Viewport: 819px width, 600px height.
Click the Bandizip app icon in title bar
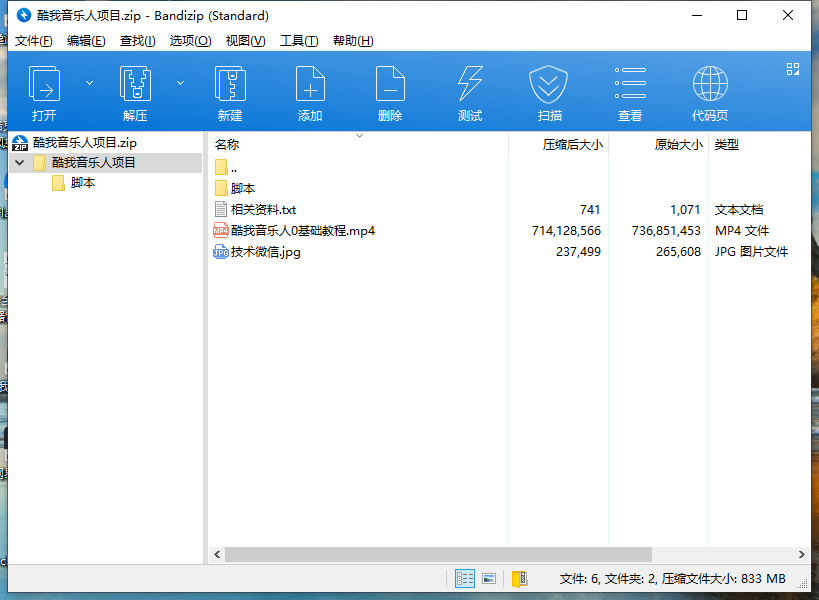pyautogui.click(x=24, y=15)
